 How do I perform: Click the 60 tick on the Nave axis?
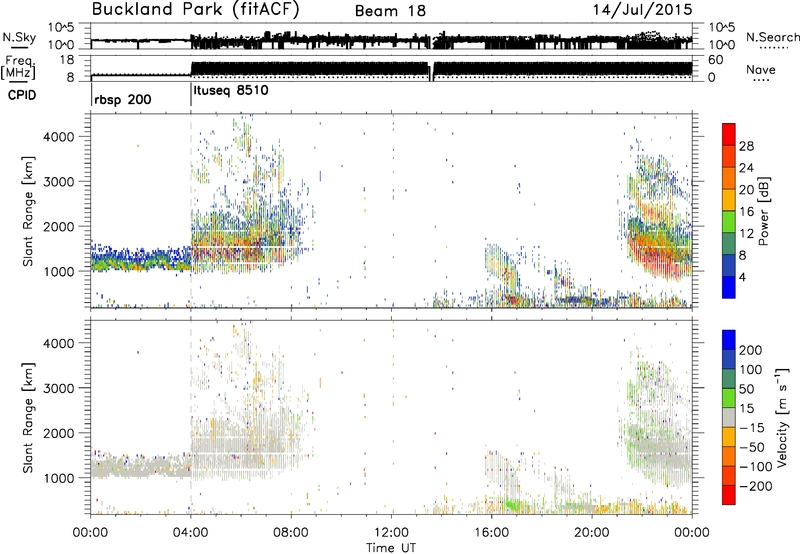[x=715, y=60]
